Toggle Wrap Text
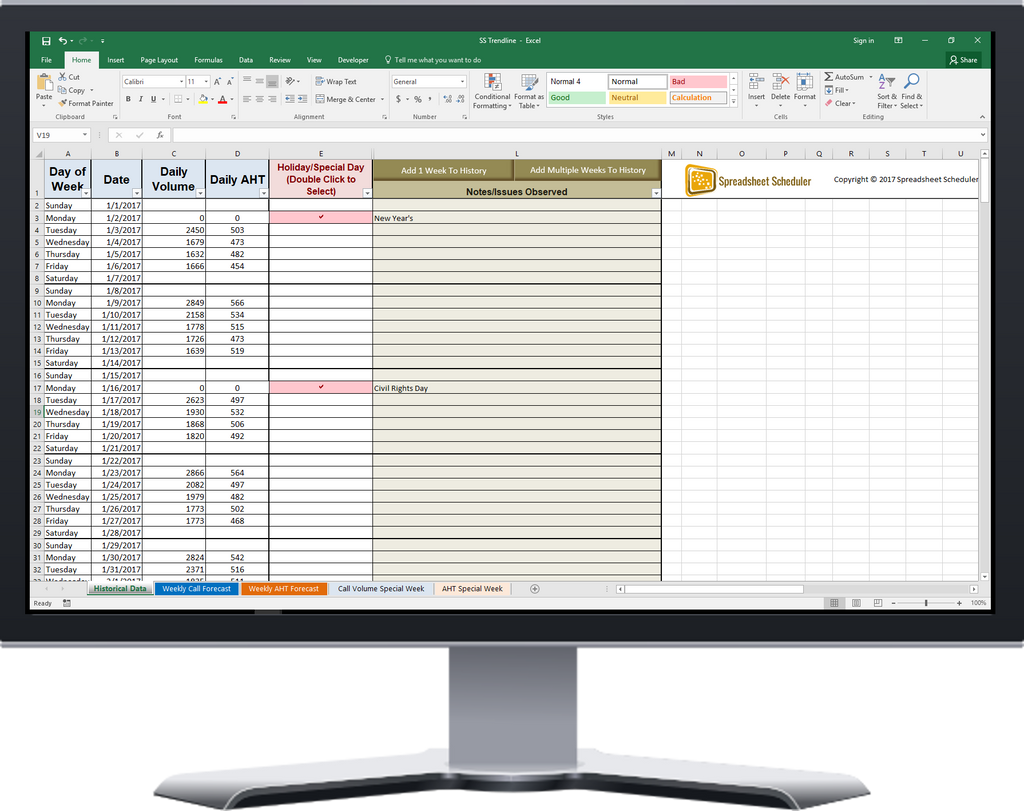Image resolution: width=1024 pixels, height=811 pixels. 336,82
